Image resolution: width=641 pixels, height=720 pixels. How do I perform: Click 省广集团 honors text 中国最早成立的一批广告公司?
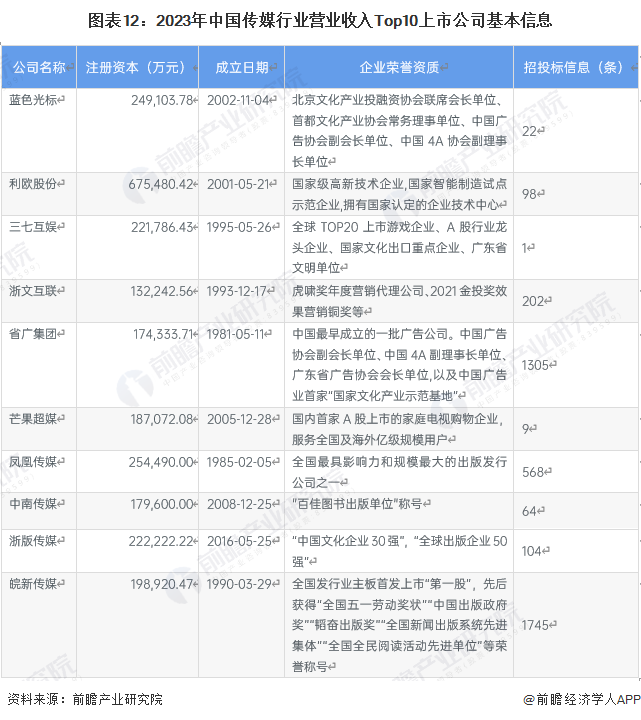click(x=370, y=333)
